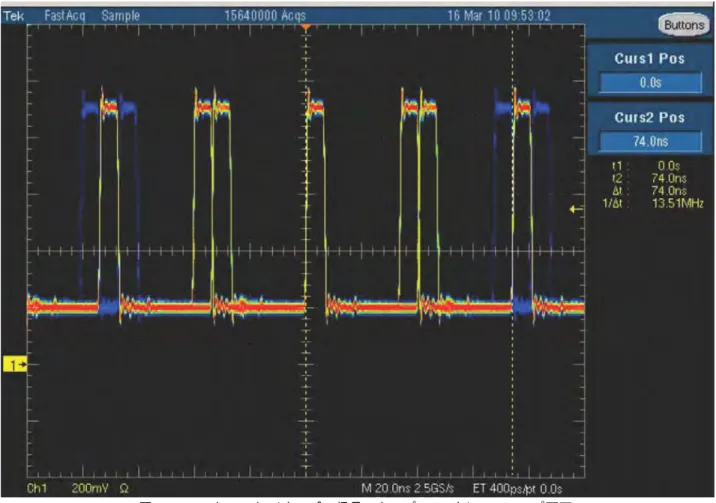Click the FastAcq status label
This screenshot has height=503, width=716.
click(64, 16)
